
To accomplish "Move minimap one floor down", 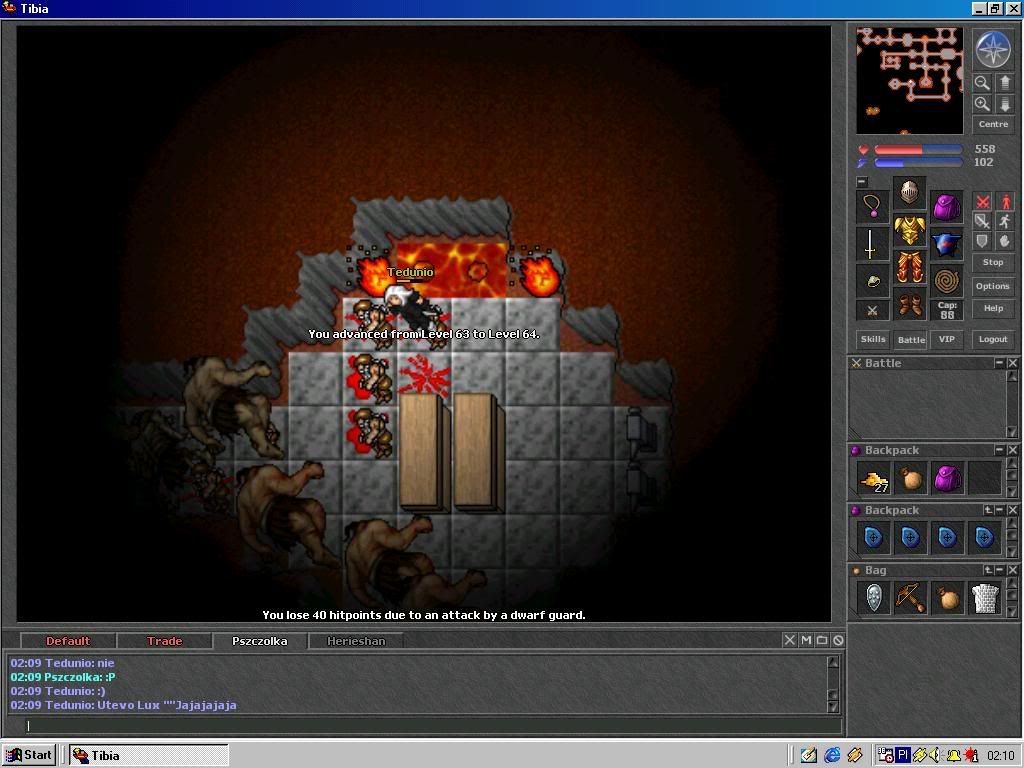I will pyautogui.click(x=1004, y=104).
